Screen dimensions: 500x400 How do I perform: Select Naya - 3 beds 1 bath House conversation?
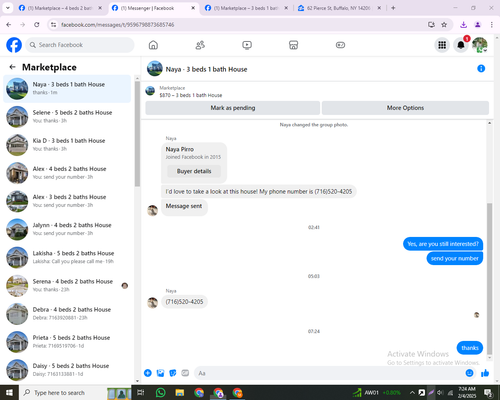pos(67,89)
